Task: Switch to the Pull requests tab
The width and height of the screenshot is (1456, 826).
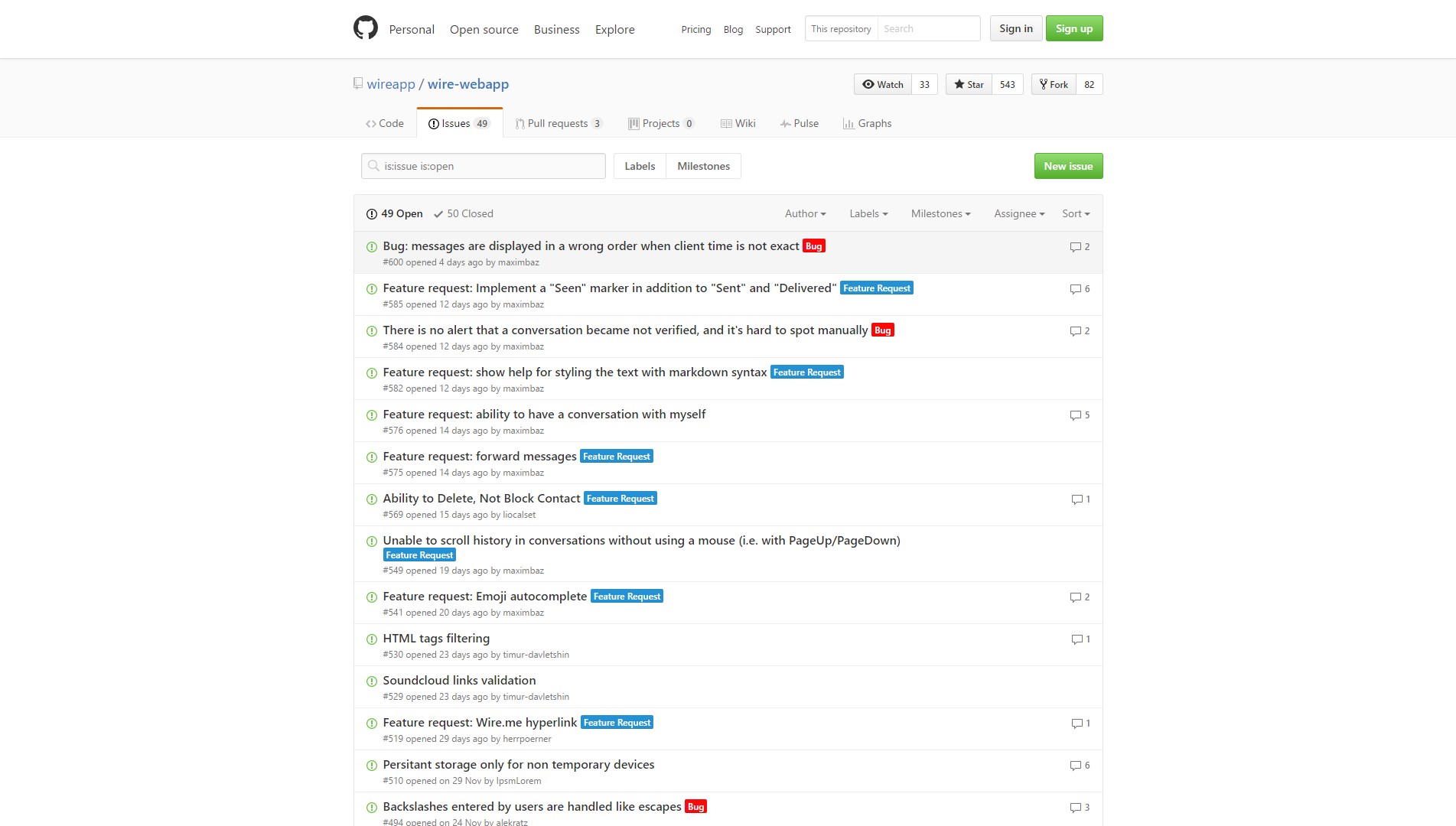Action: tap(559, 123)
